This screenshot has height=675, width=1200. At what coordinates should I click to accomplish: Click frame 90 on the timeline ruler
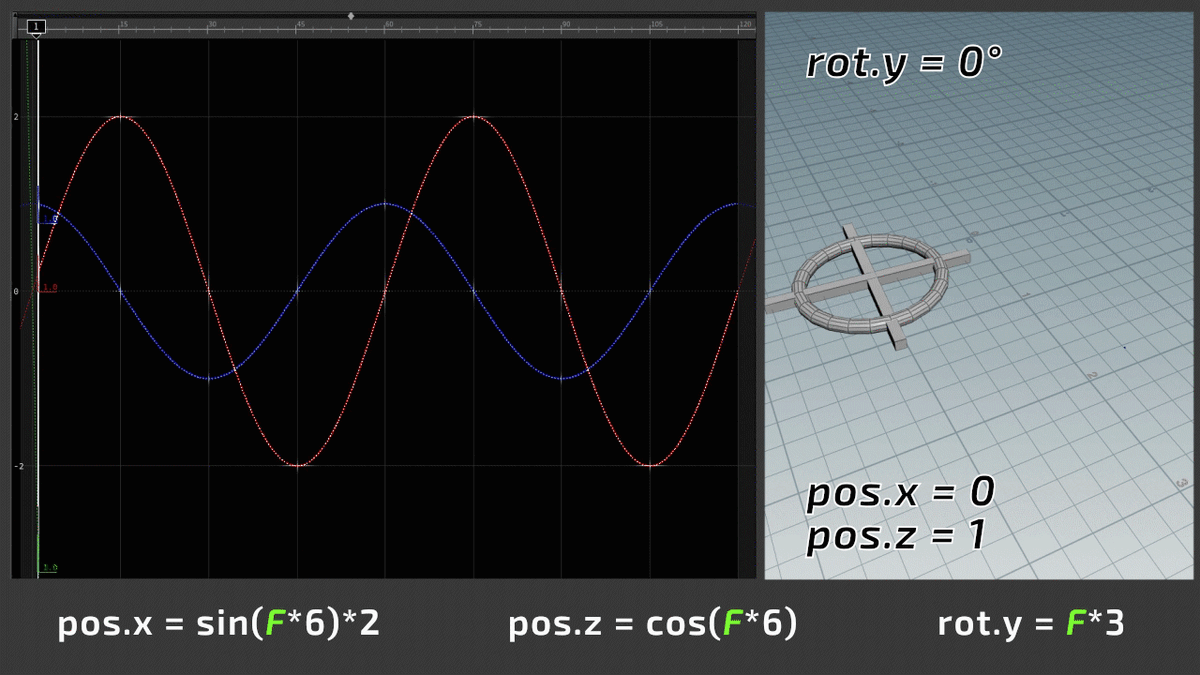(x=566, y=23)
